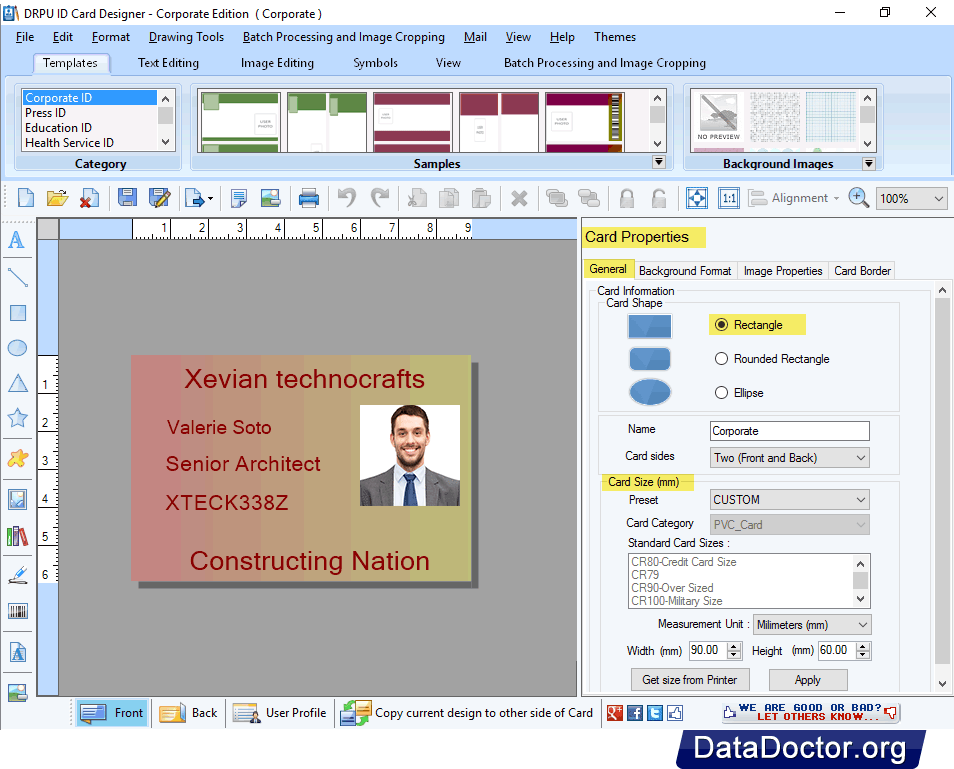Open the Card Border tab
Image resolution: width=954 pixels, height=769 pixels.
tap(862, 271)
